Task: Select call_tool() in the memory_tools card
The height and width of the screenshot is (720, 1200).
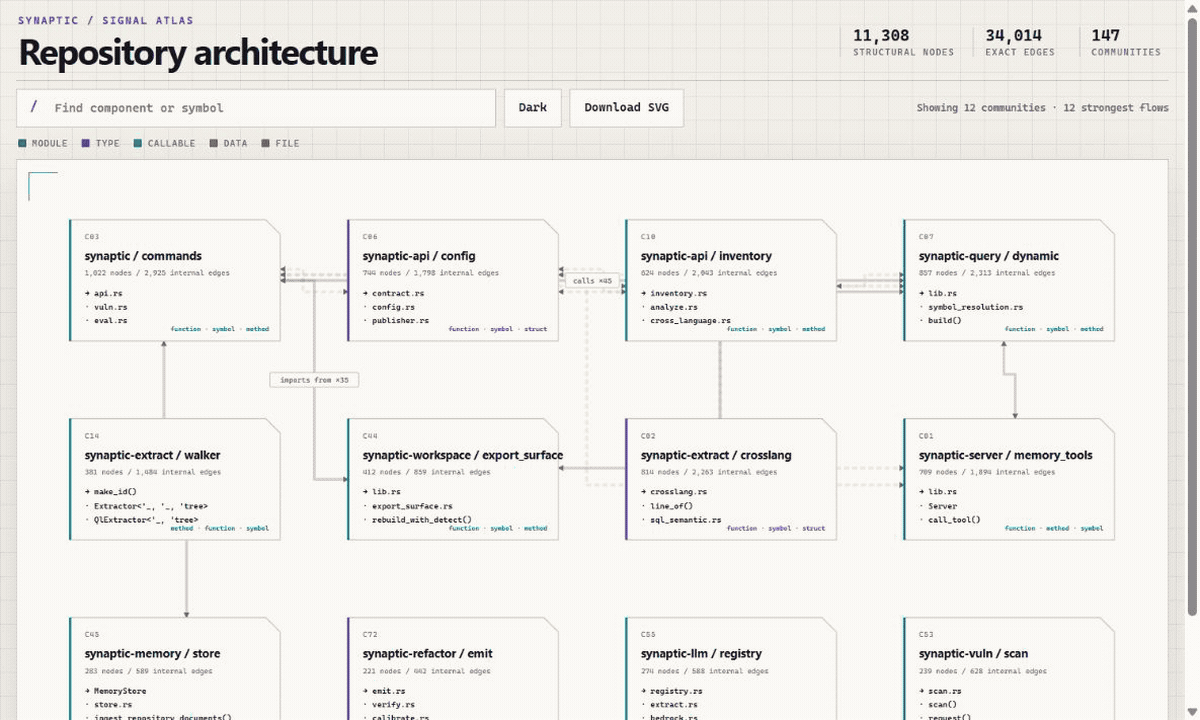Action: tap(955, 519)
